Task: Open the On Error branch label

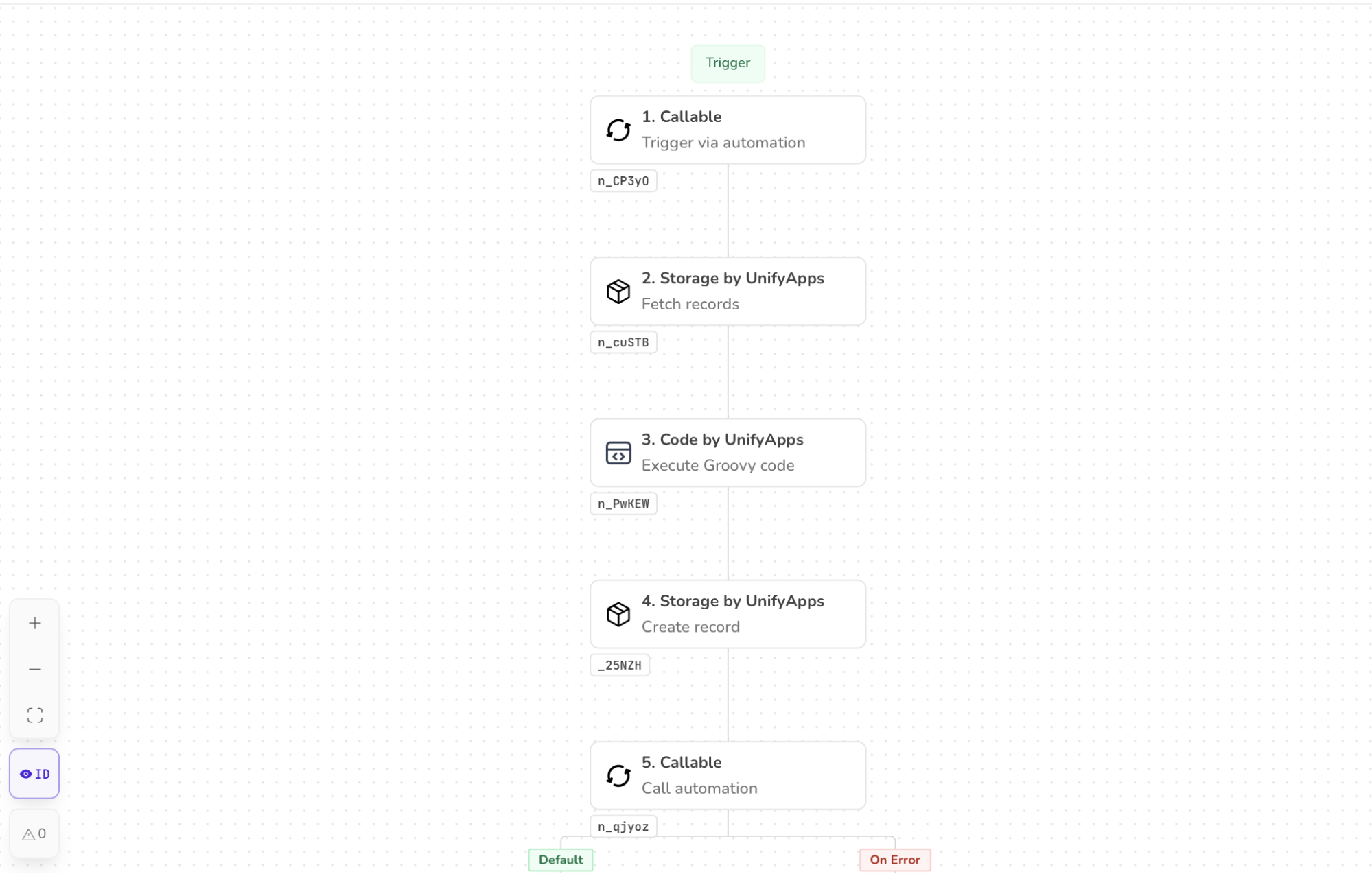Action: 894,860
